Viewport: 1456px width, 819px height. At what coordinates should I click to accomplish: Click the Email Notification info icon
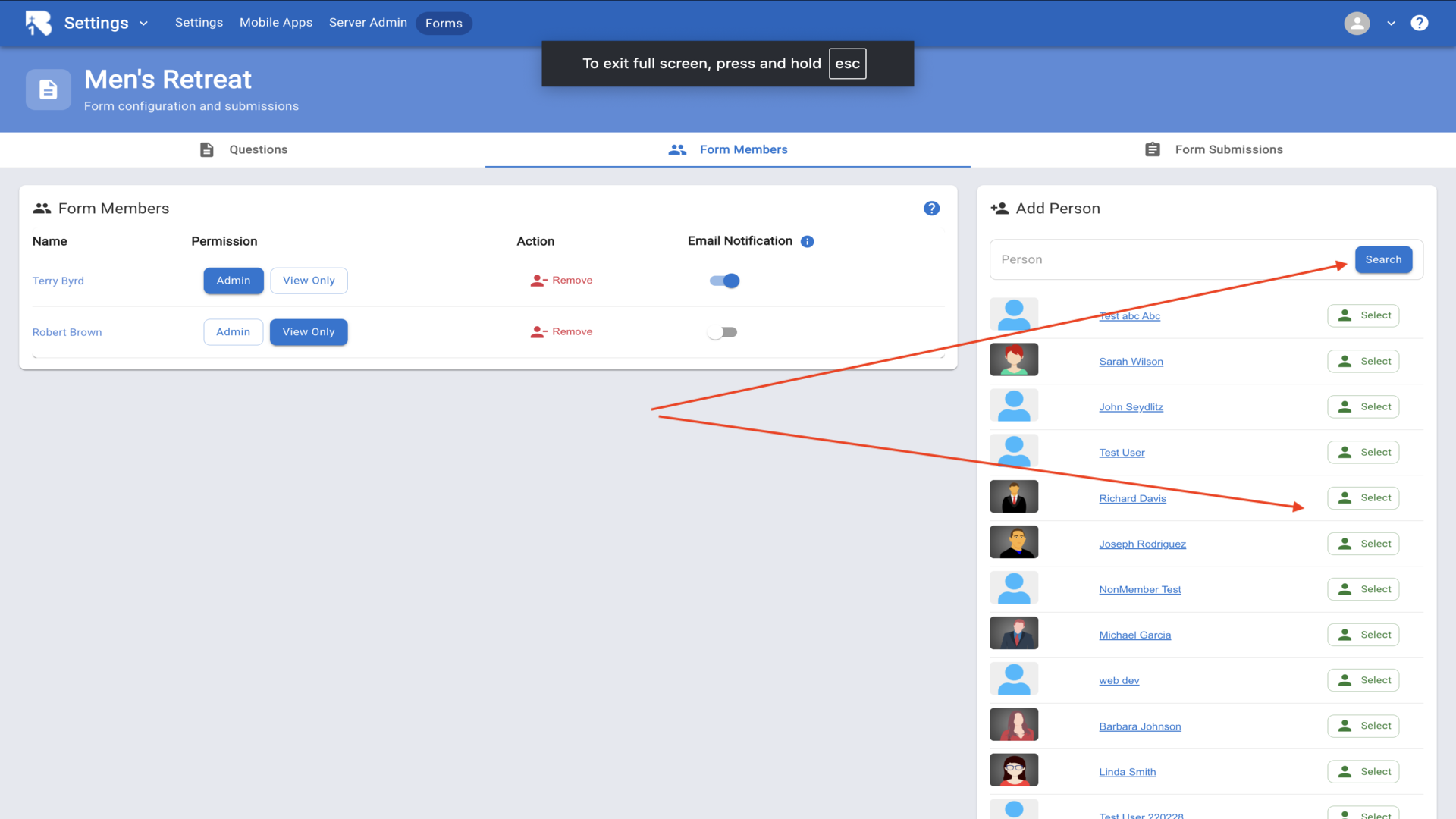tap(808, 241)
